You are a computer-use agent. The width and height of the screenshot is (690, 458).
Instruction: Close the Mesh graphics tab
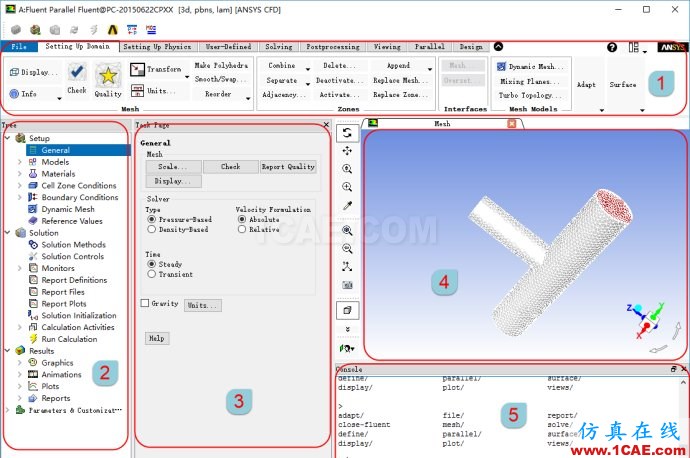[x=511, y=124]
